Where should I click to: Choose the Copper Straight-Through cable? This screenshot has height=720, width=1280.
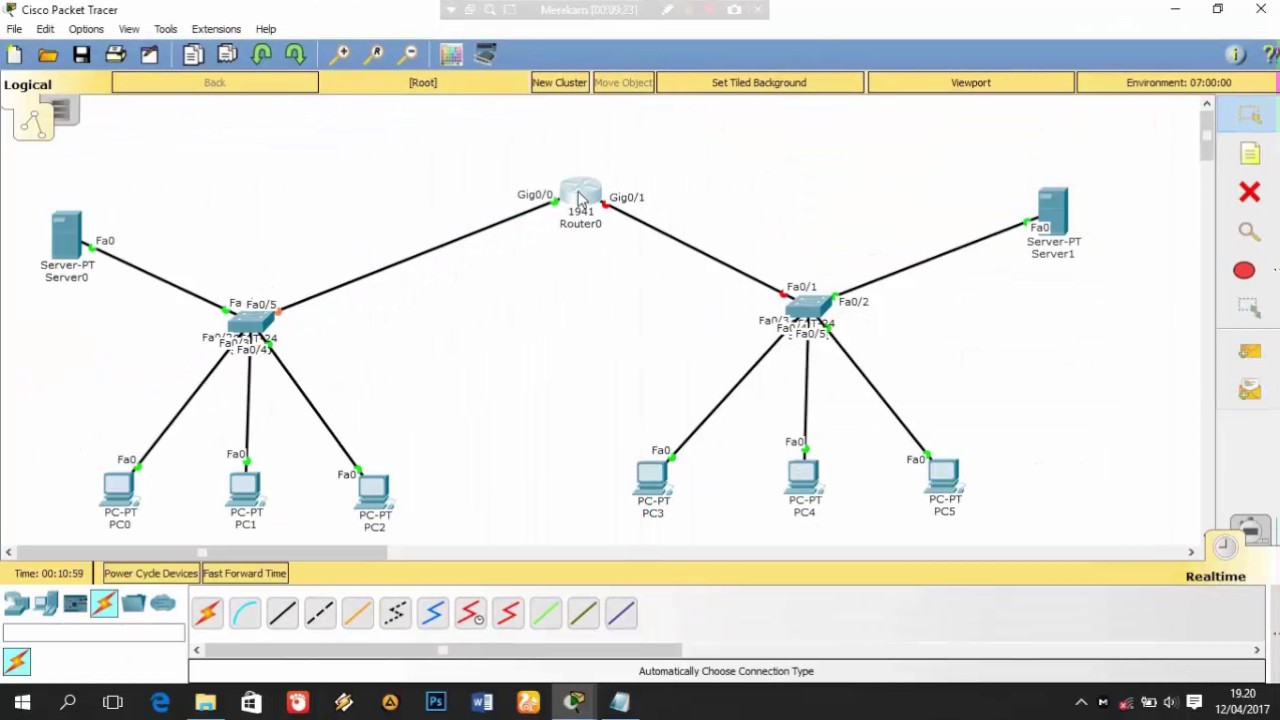click(x=283, y=613)
